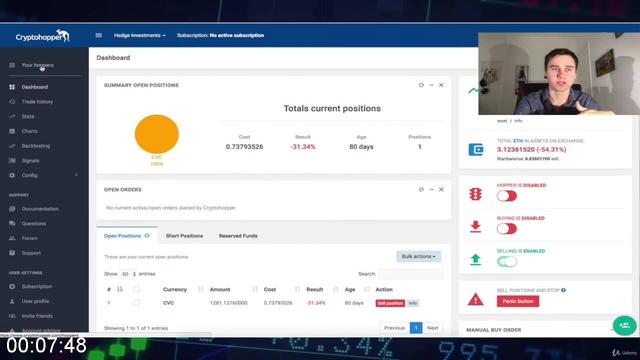The width and height of the screenshot is (640, 360).
Task: Click the orange CVC pie chart
Action: (157, 134)
